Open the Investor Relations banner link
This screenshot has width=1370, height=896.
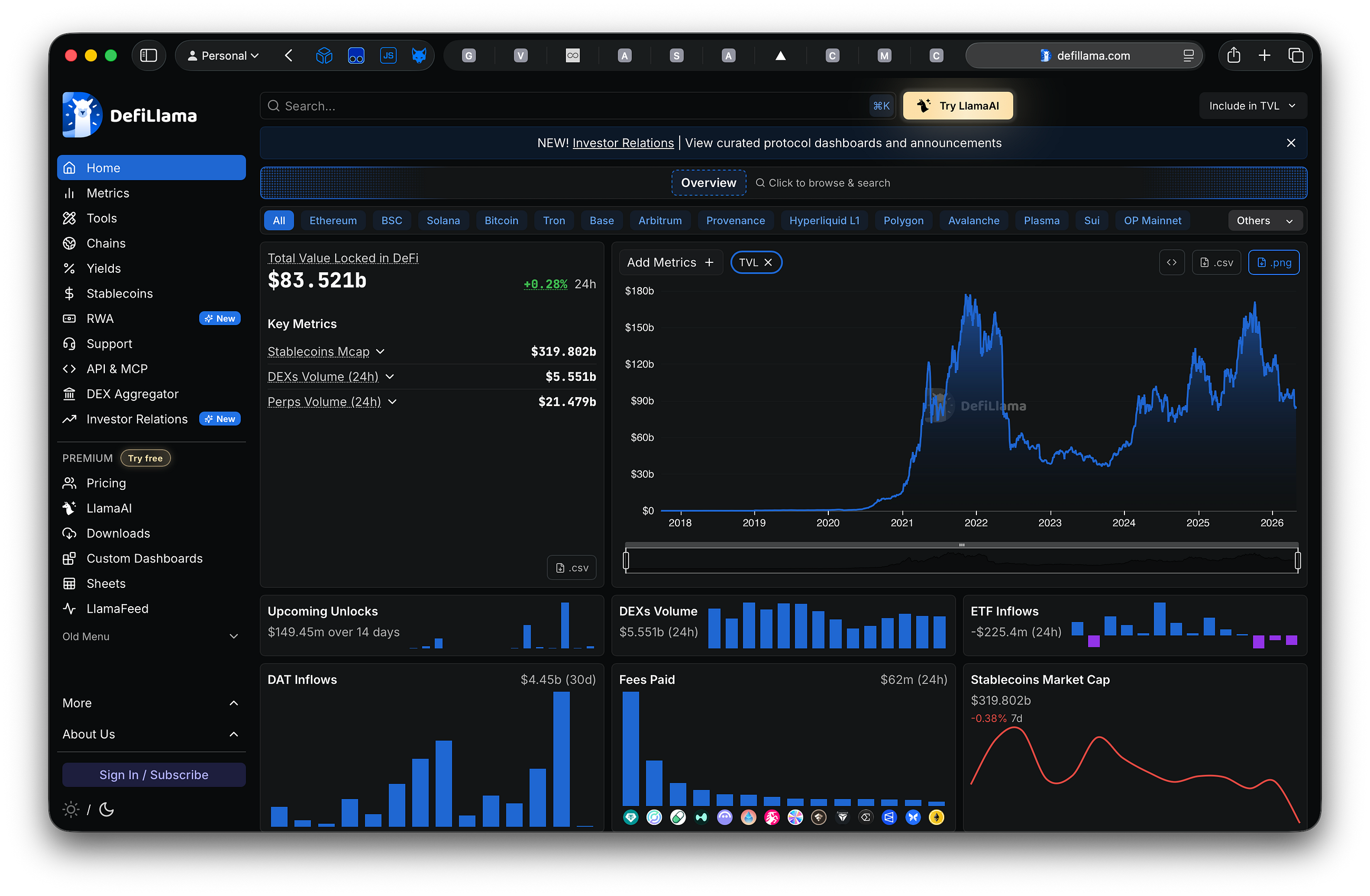[623, 143]
